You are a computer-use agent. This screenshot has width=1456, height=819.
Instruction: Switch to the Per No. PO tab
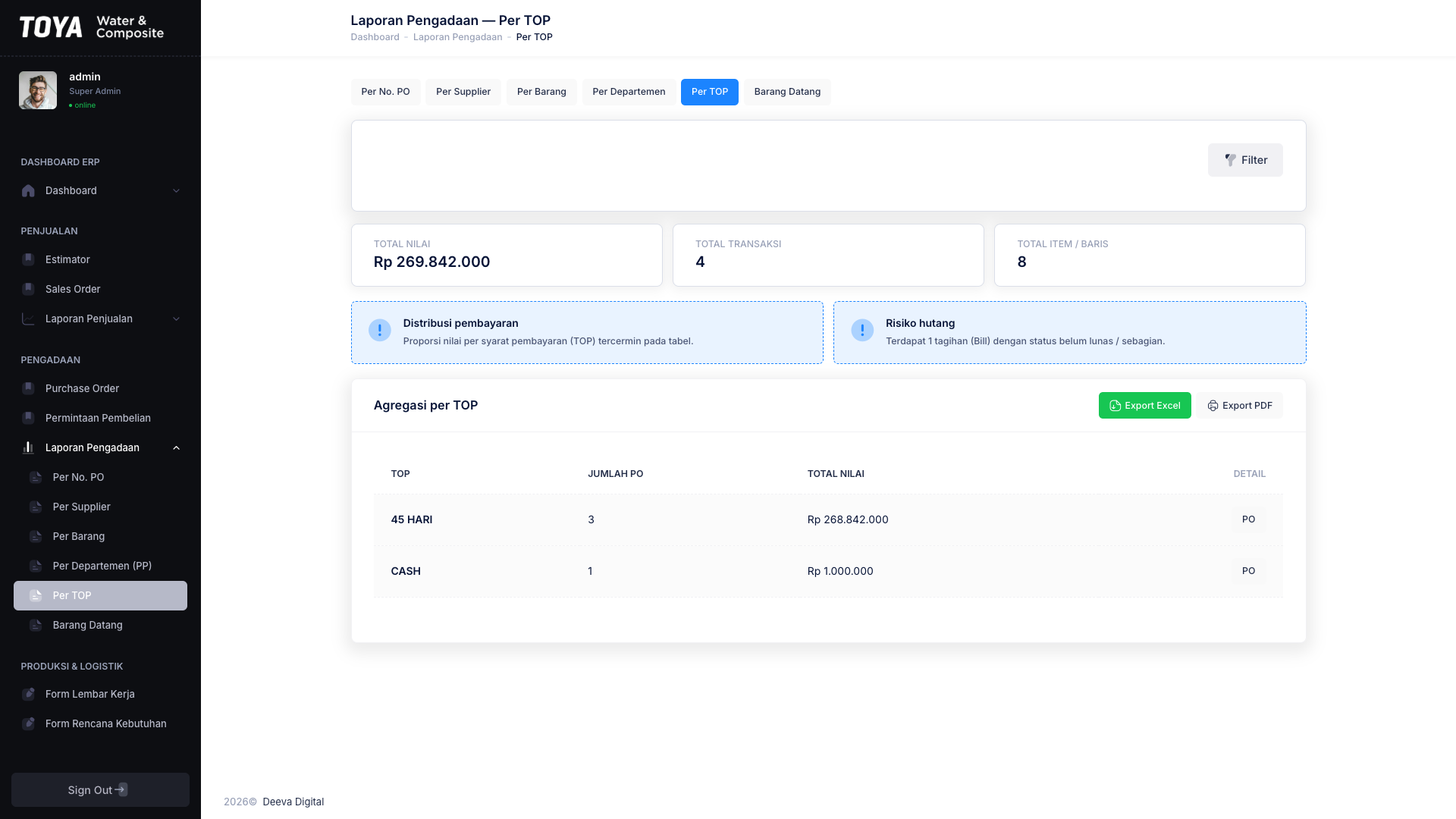coord(385,92)
